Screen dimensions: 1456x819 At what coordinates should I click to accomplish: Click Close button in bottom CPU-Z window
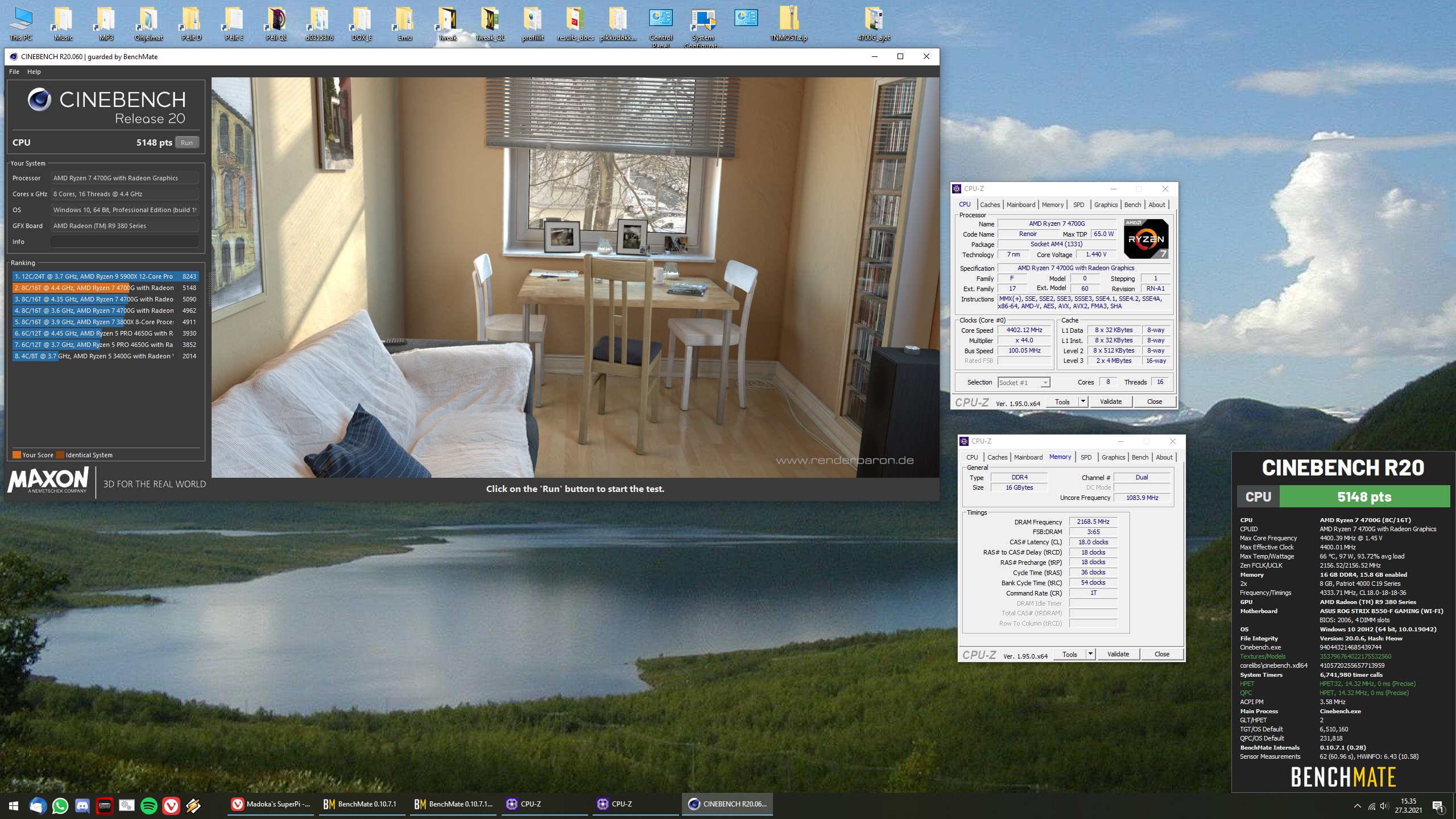pyautogui.click(x=1162, y=654)
